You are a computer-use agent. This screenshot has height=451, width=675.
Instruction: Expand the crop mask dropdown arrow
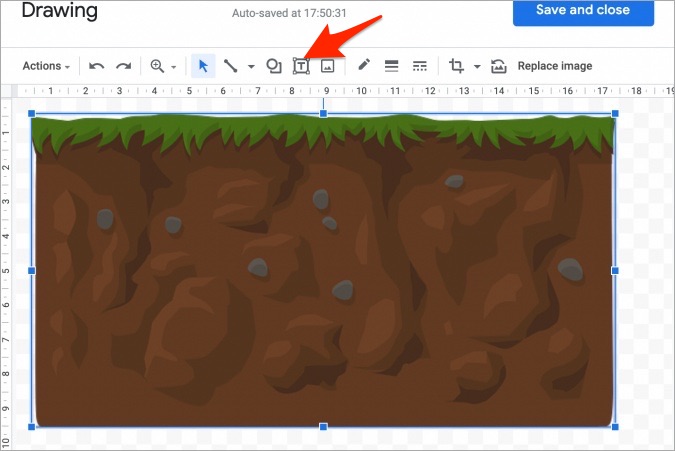click(x=477, y=66)
